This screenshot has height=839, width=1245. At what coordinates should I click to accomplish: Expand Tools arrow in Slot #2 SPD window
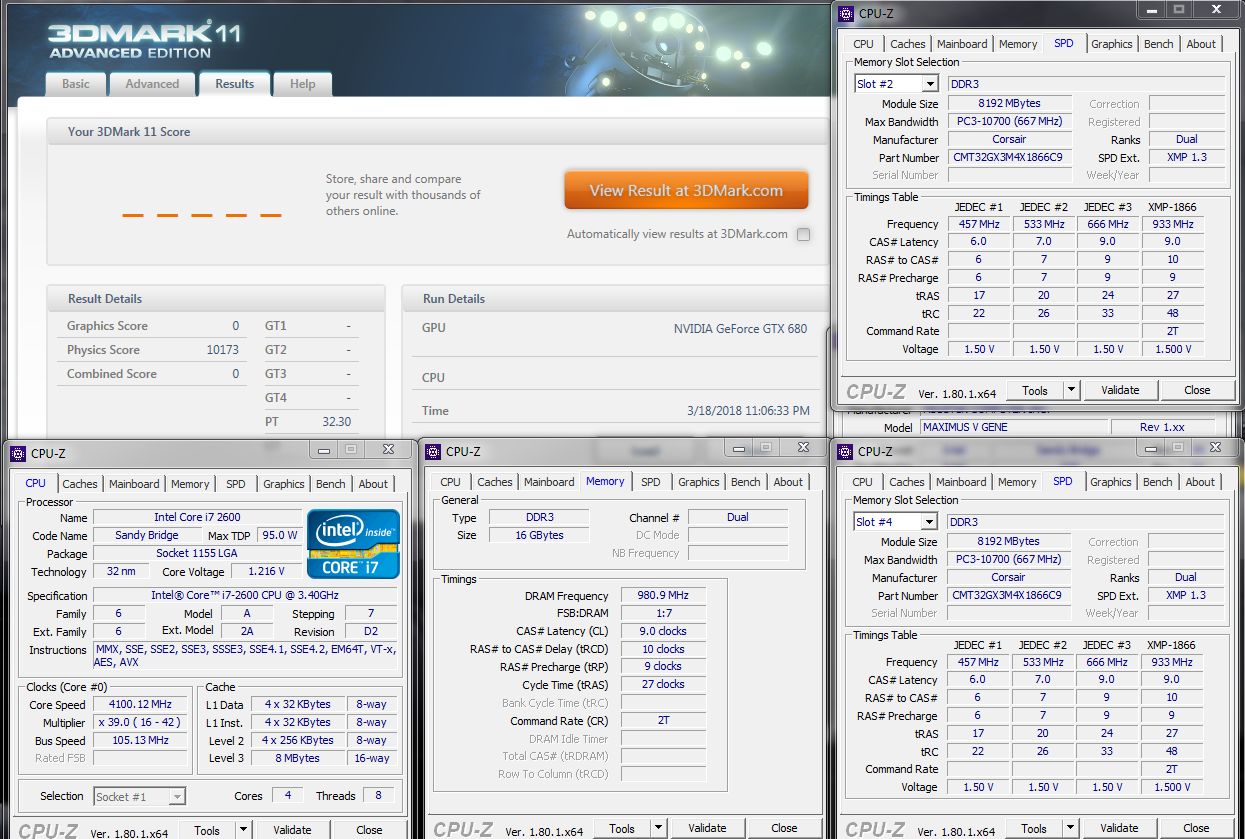point(1071,390)
